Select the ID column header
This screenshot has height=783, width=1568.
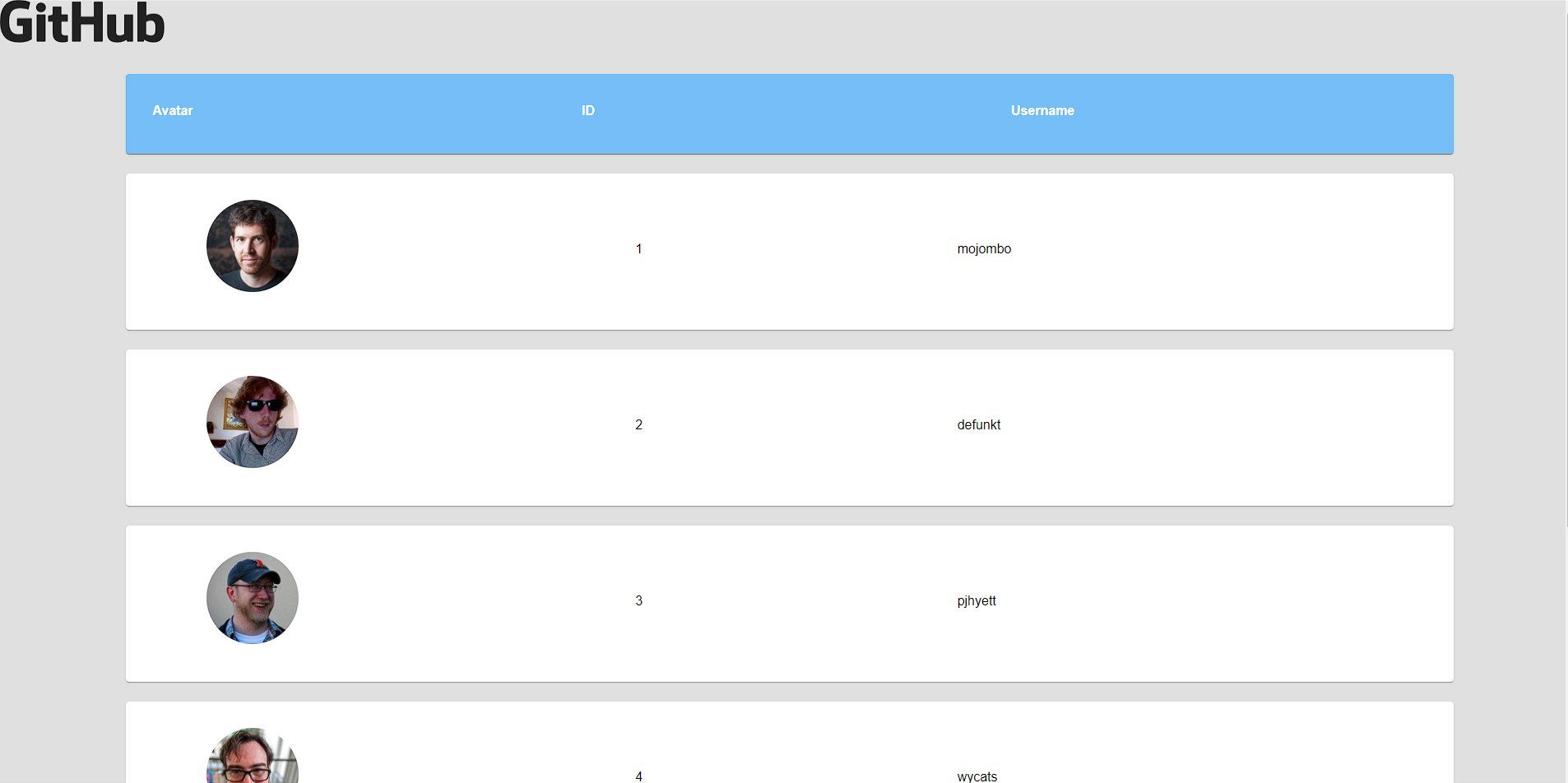click(x=588, y=110)
